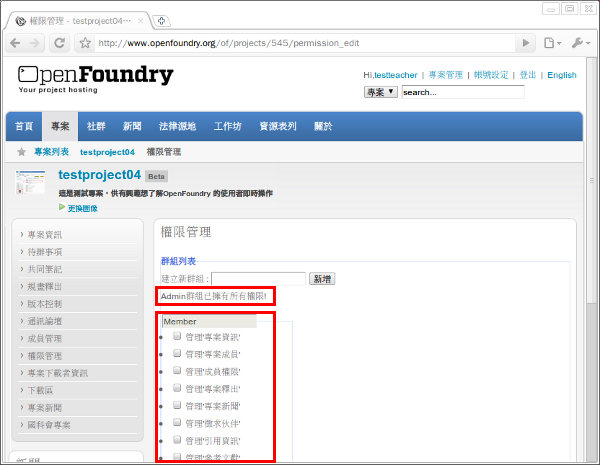Open 國科會專案 in the sidebar
600x465 pixels.
[49, 425]
